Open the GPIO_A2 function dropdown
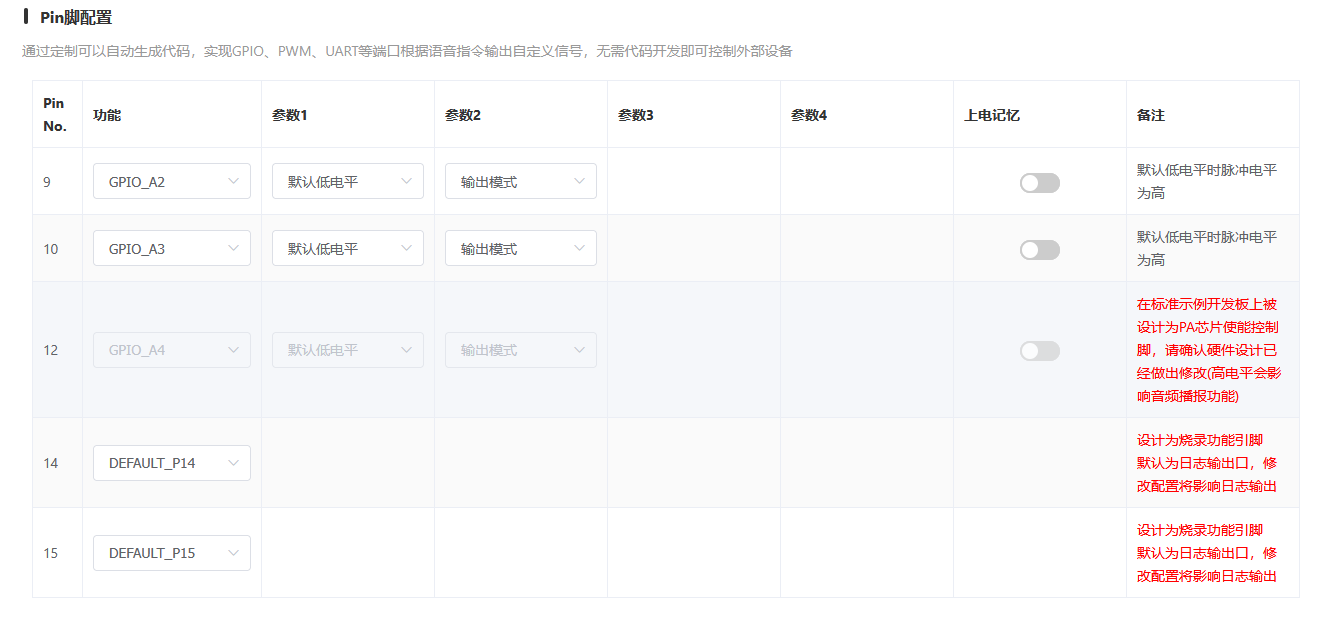 point(171,182)
